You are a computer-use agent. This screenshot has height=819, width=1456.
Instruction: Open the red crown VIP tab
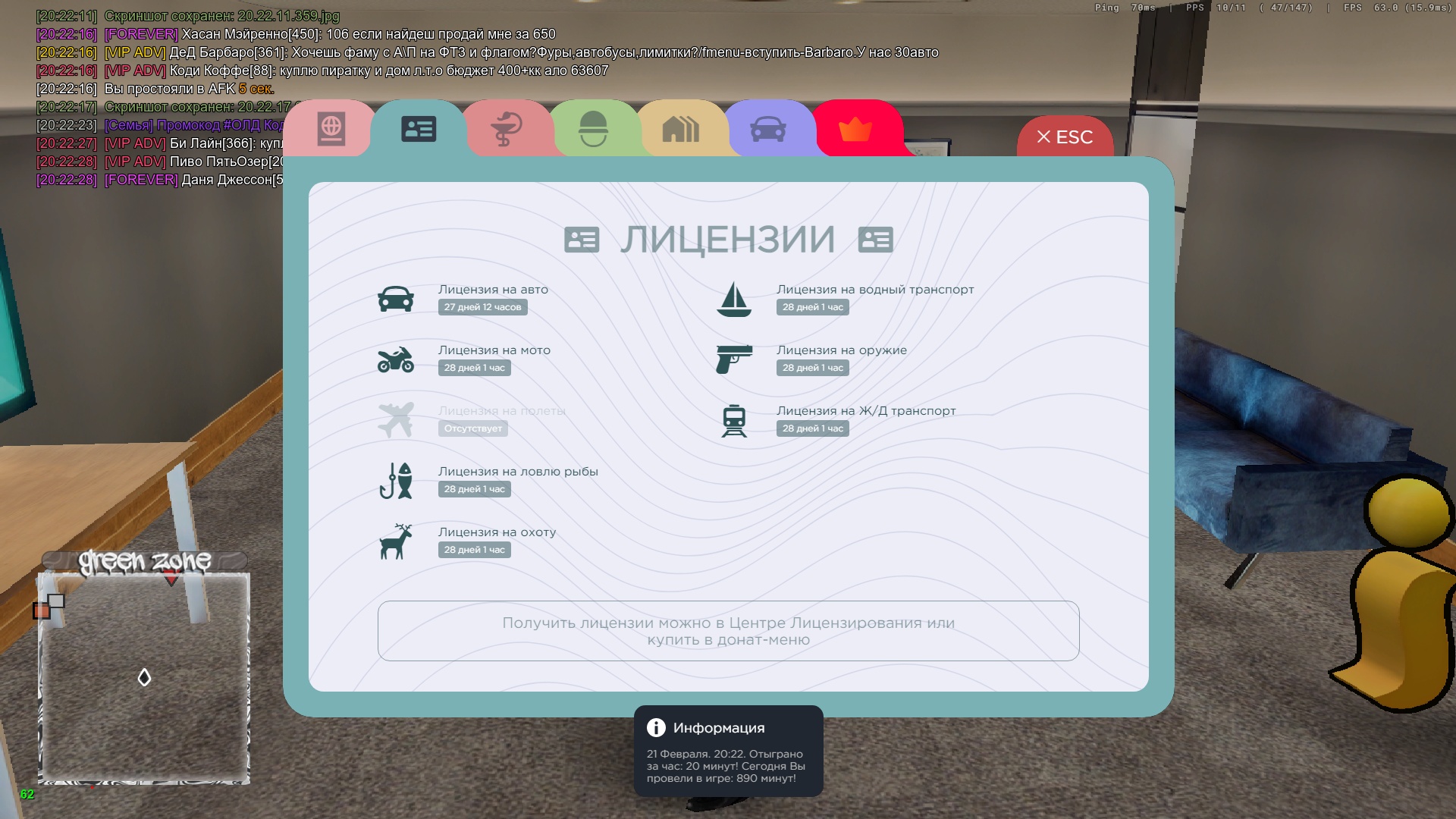point(855,129)
